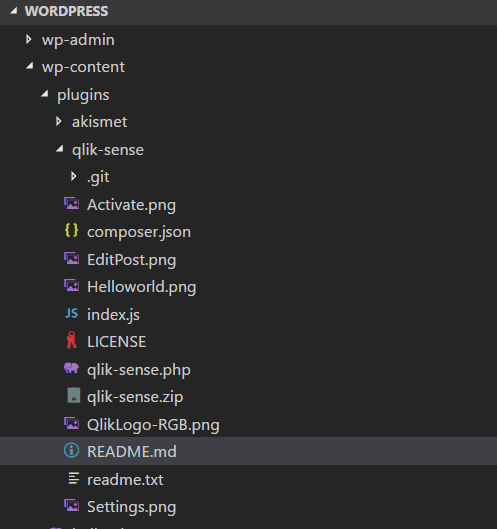Expand the wp-admin folder arrow
Image resolution: width=497 pixels, height=529 pixels.
[x=29, y=39]
